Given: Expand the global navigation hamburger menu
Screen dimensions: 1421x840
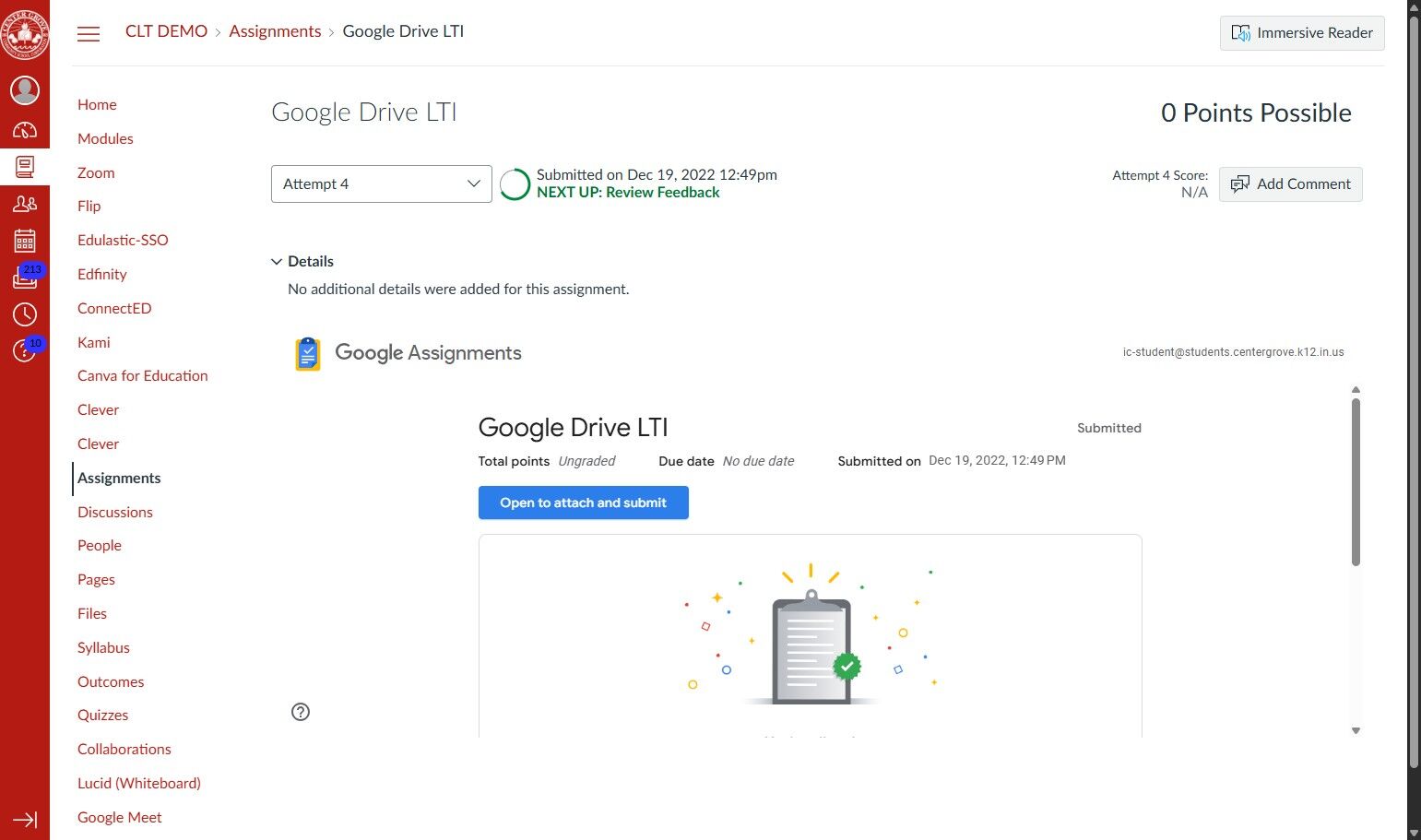Looking at the screenshot, I should tap(89, 33).
